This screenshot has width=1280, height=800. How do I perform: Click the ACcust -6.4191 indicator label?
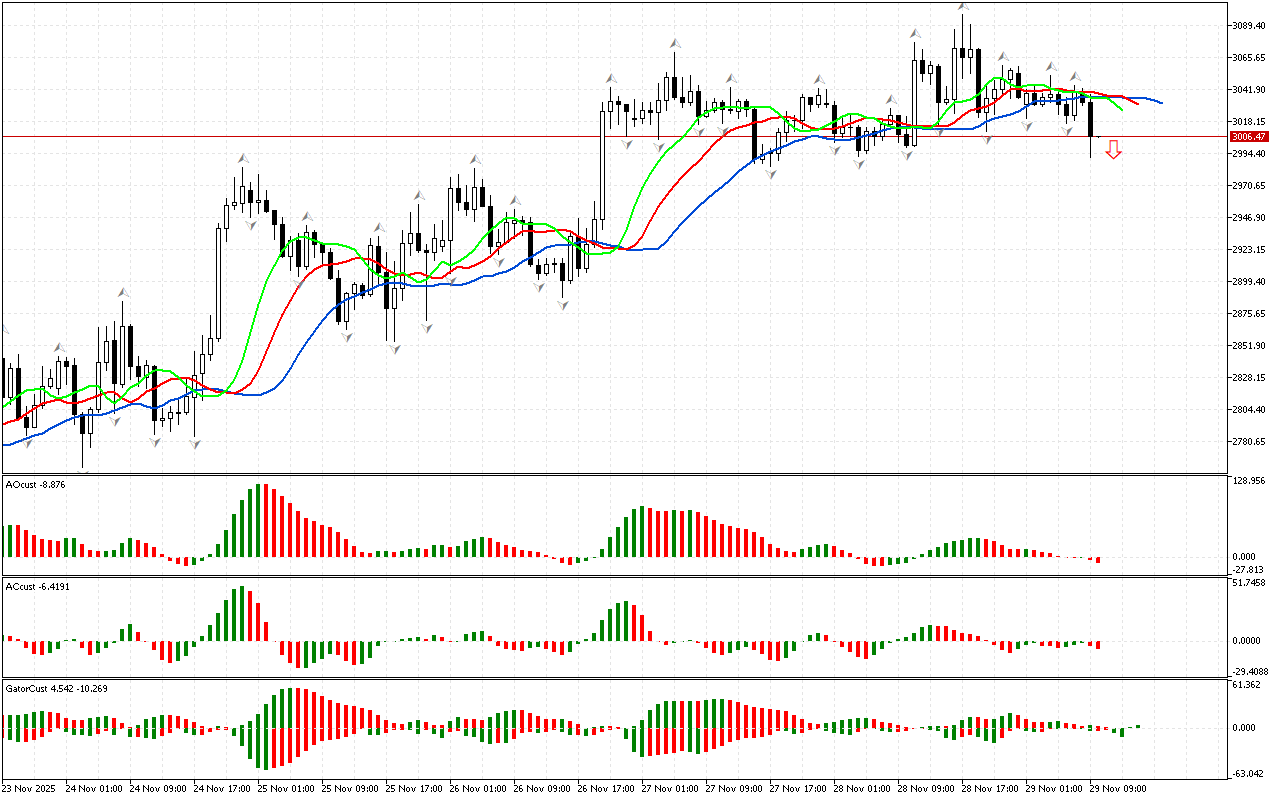(x=37, y=586)
